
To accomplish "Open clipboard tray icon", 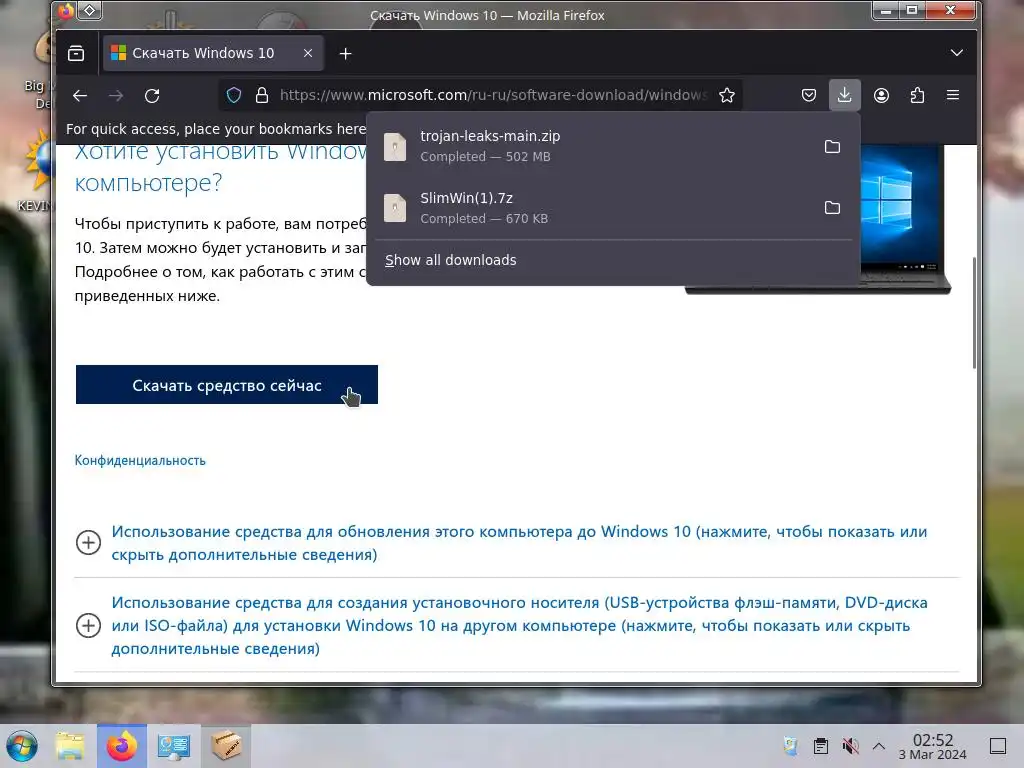I will pyautogui.click(x=821, y=746).
